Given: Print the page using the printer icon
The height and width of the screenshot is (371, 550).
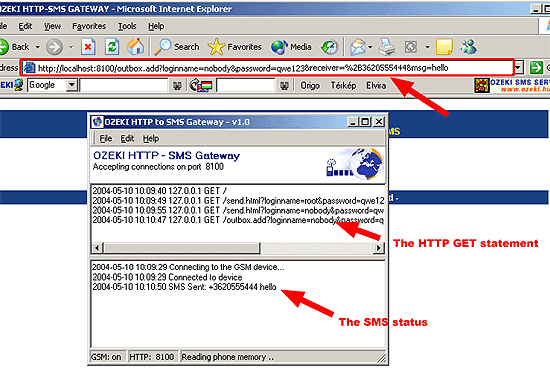Looking at the screenshot, I should [387, 47].
